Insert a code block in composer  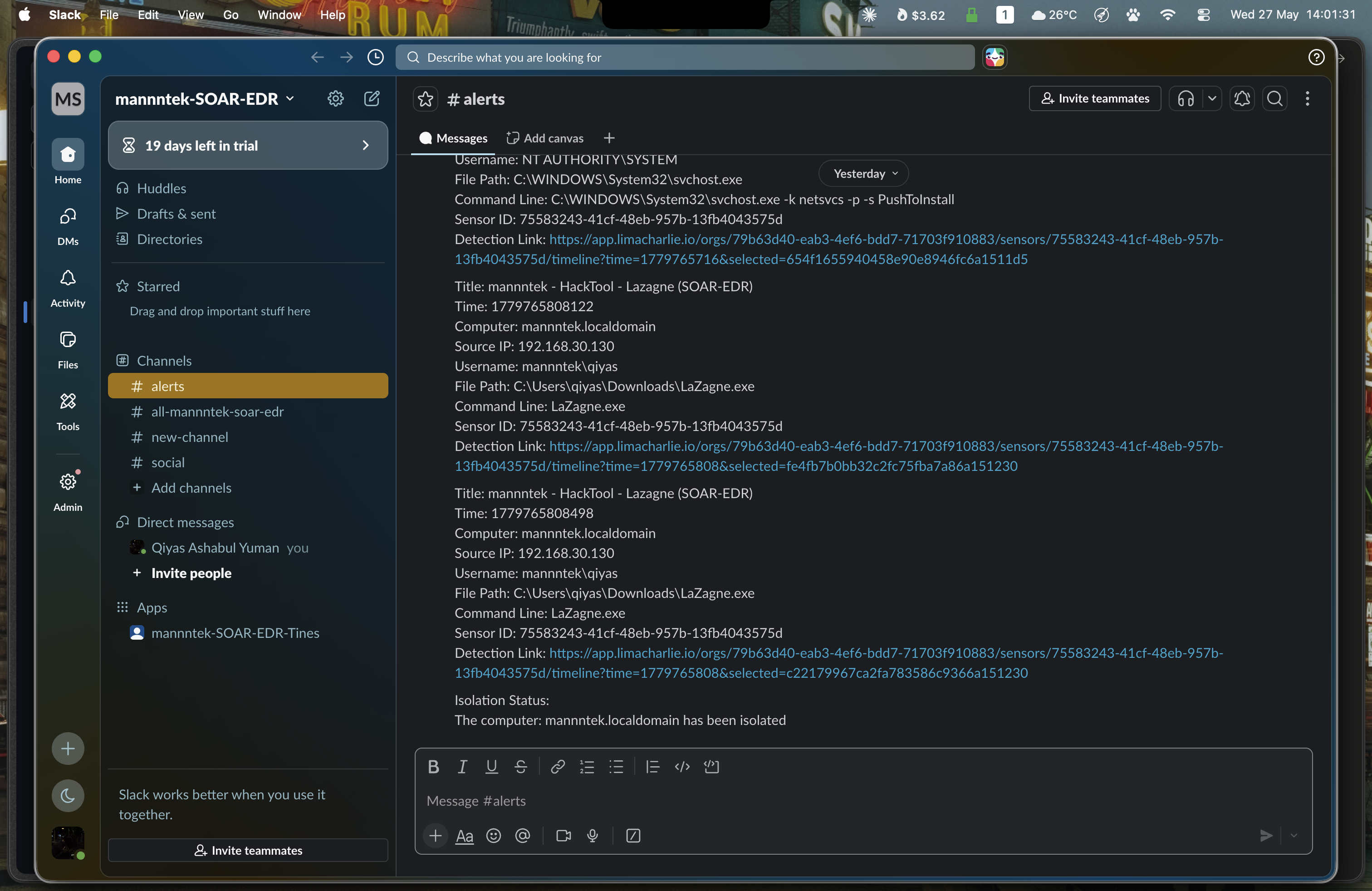(711, 767)
